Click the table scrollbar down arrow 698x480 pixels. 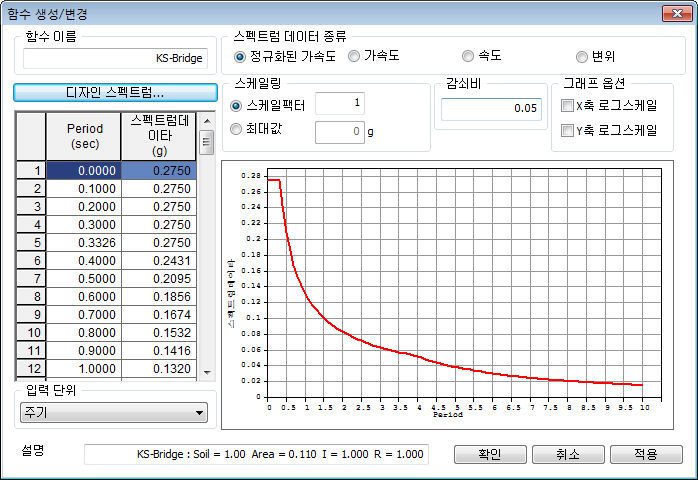[x=207, y=372]
